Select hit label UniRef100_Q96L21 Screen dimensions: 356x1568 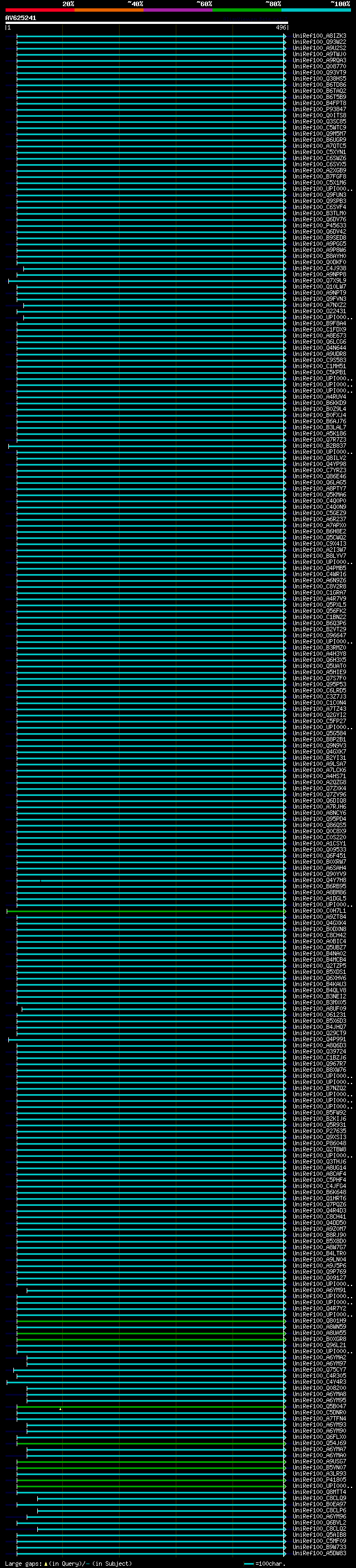tap(319, 1345)
